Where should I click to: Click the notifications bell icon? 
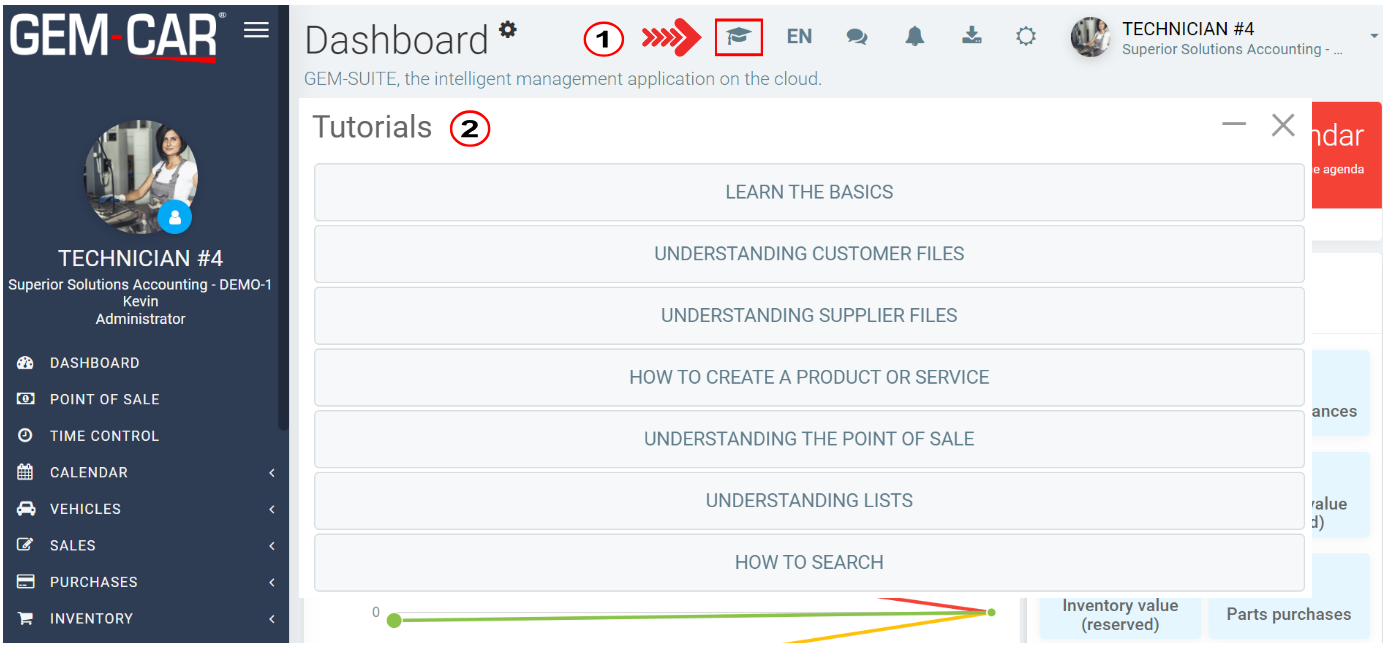click(914, 37)
